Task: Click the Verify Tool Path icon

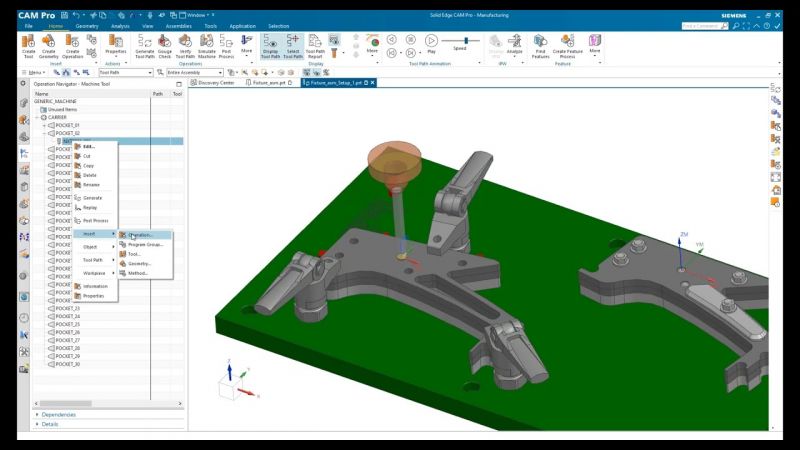Action: tap(185, 44)
